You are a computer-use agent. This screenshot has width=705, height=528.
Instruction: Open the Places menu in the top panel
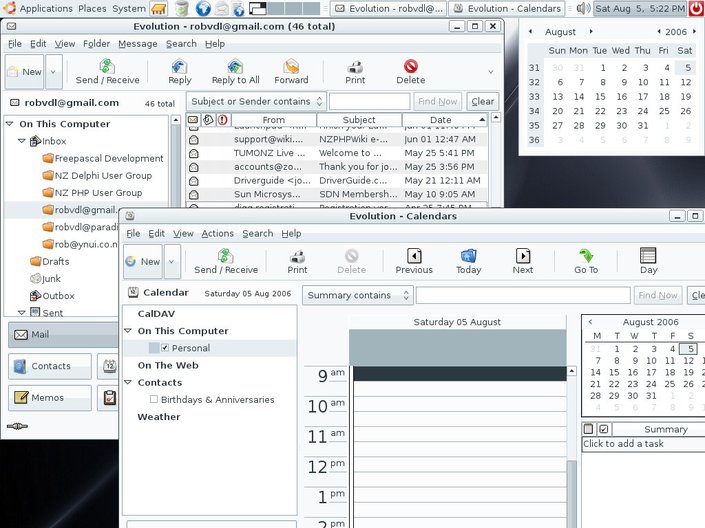93,8
